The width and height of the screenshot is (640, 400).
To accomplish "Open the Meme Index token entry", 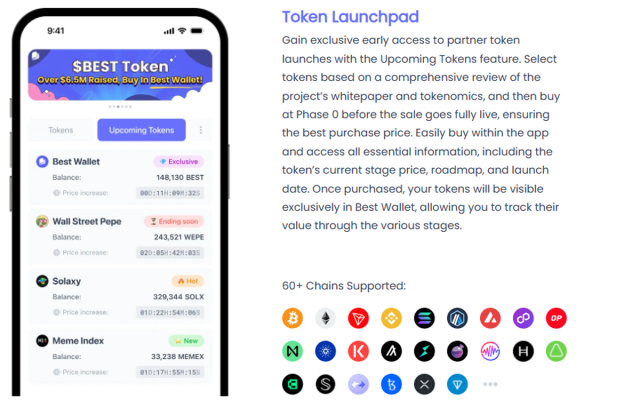I will [x=120, y=356].
